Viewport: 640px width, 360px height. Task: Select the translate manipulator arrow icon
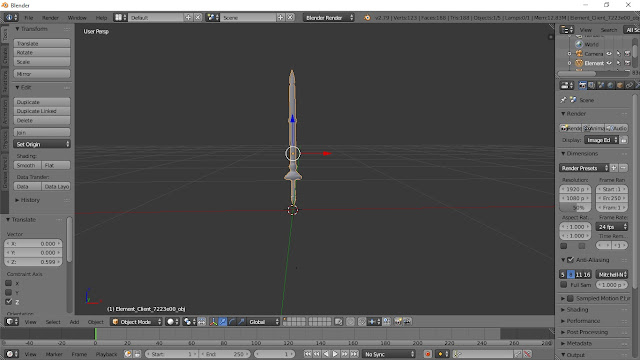tap(222, 322)
